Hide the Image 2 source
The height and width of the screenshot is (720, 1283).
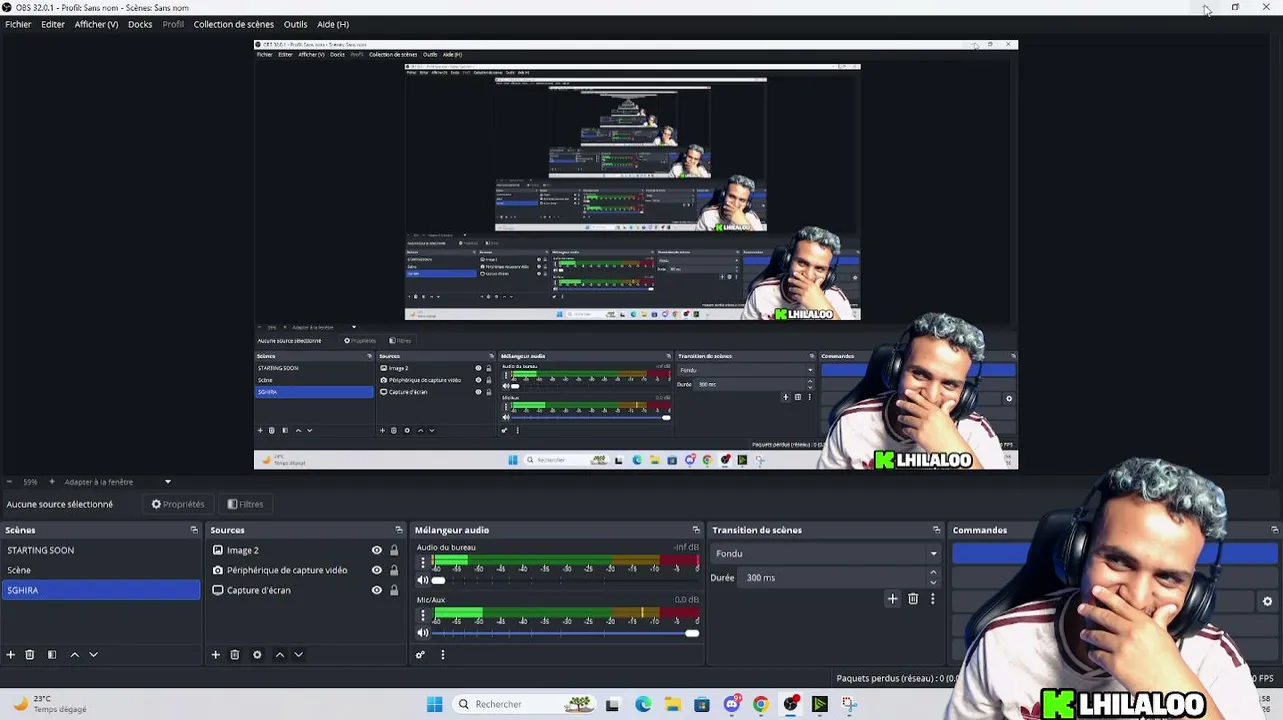377,550
